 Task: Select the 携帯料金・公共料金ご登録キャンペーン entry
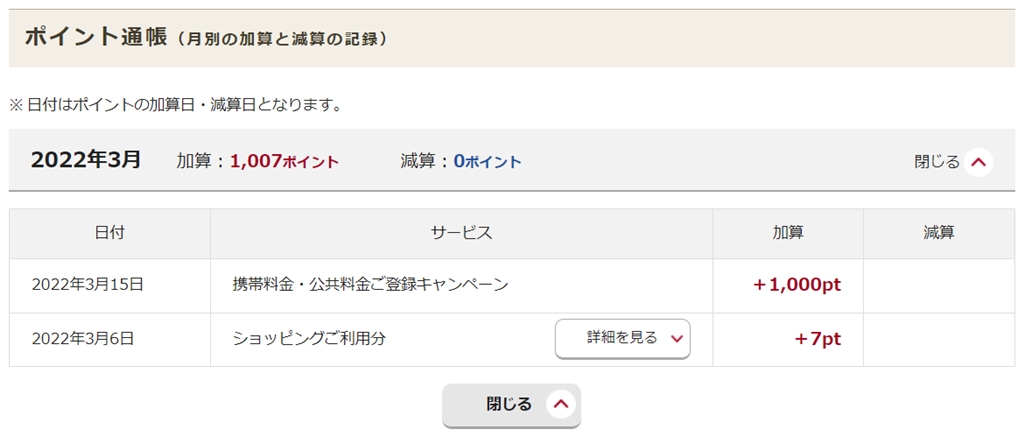370,285
